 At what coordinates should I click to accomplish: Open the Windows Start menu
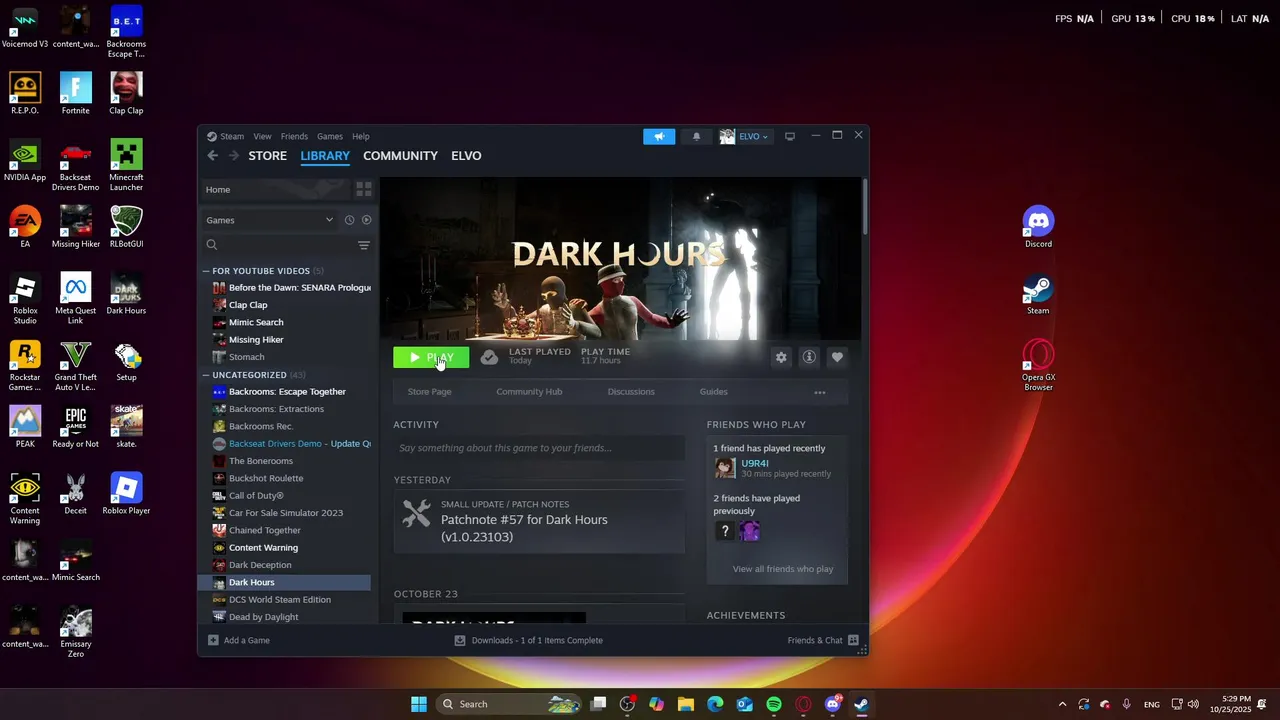[x=419, y=704]
